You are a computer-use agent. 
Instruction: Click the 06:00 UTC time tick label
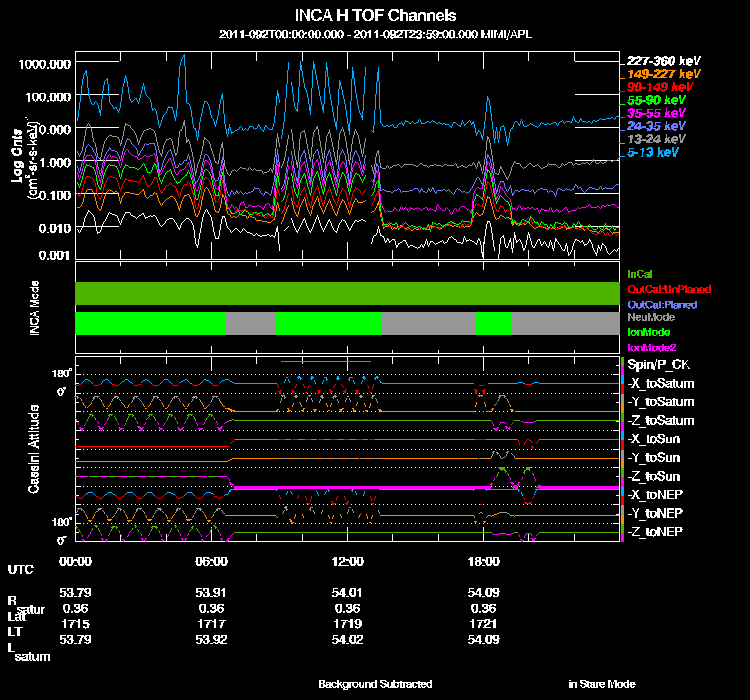click(x=212, y=562)
